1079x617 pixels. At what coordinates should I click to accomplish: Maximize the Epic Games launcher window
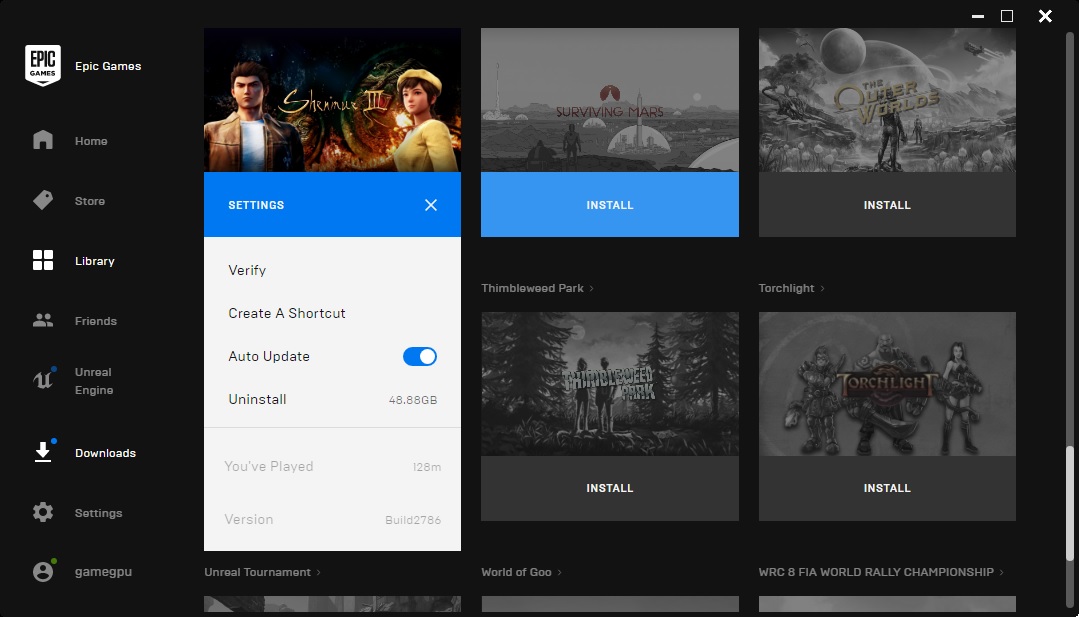[x=1007, y=16]
